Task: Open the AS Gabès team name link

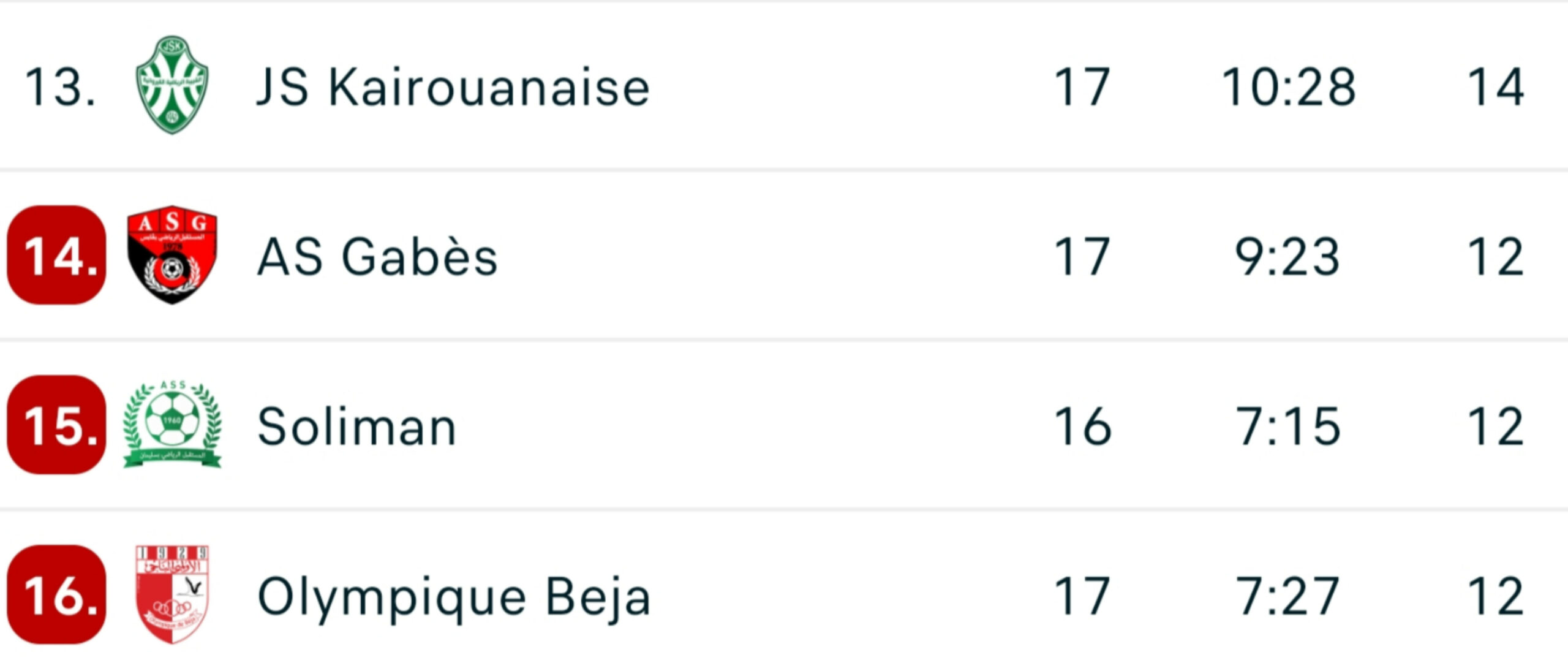Action: pyautogui.click(x=377, y=257)
